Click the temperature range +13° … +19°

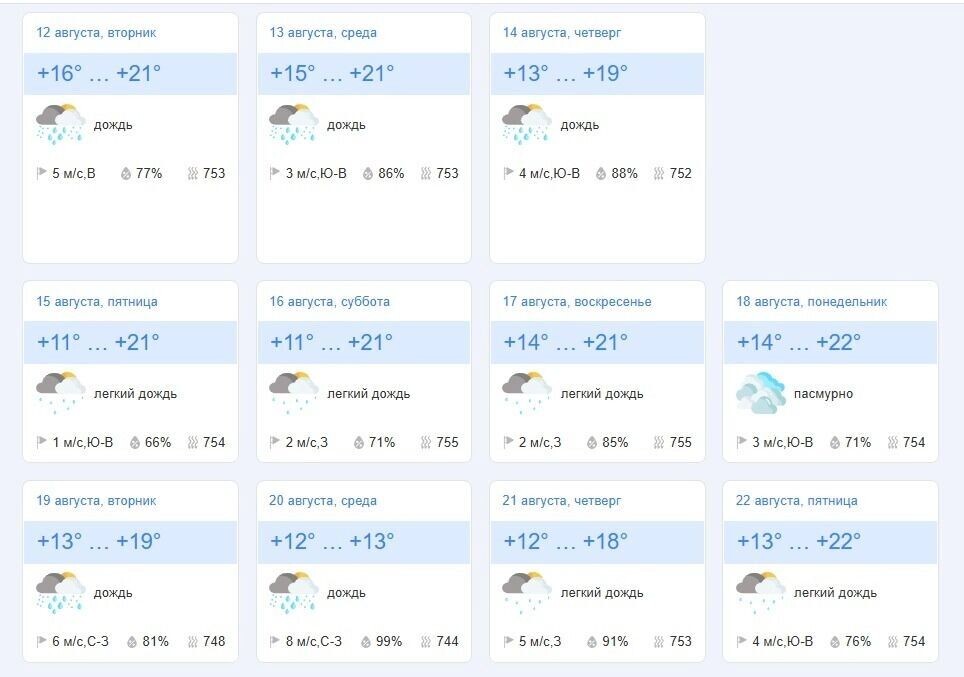pyautogui.click(x=566, y=72)
